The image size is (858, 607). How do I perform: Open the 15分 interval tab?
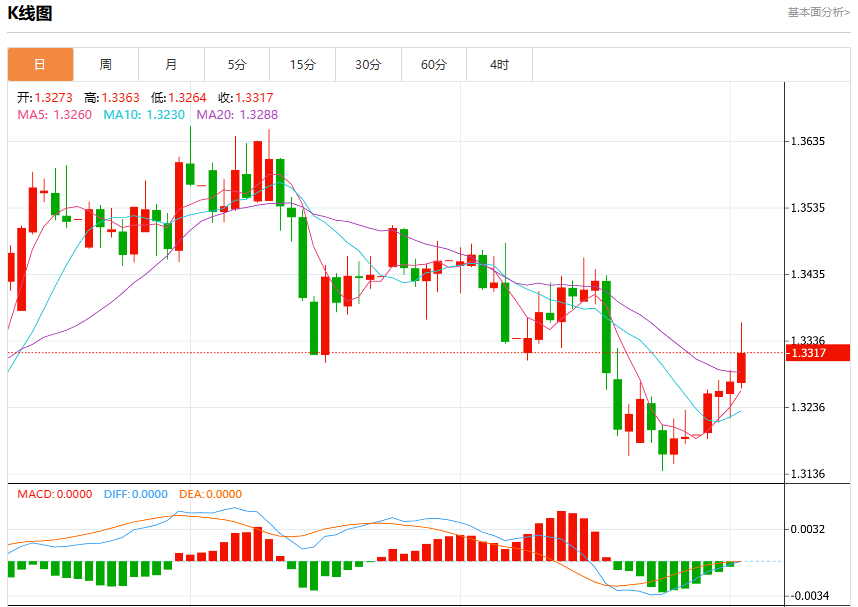point(303,65)
